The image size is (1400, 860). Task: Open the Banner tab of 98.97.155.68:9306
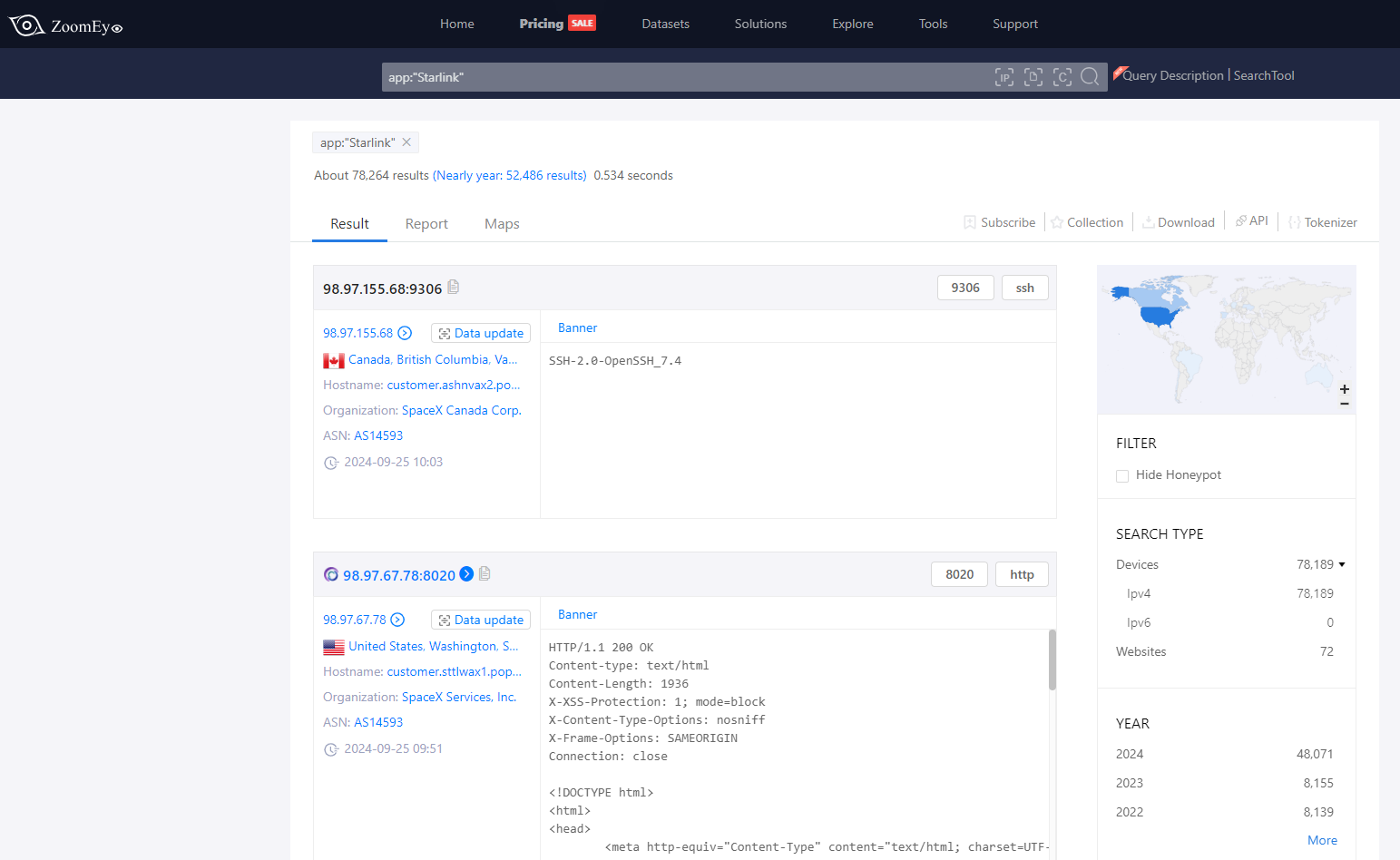coord(577,327)
